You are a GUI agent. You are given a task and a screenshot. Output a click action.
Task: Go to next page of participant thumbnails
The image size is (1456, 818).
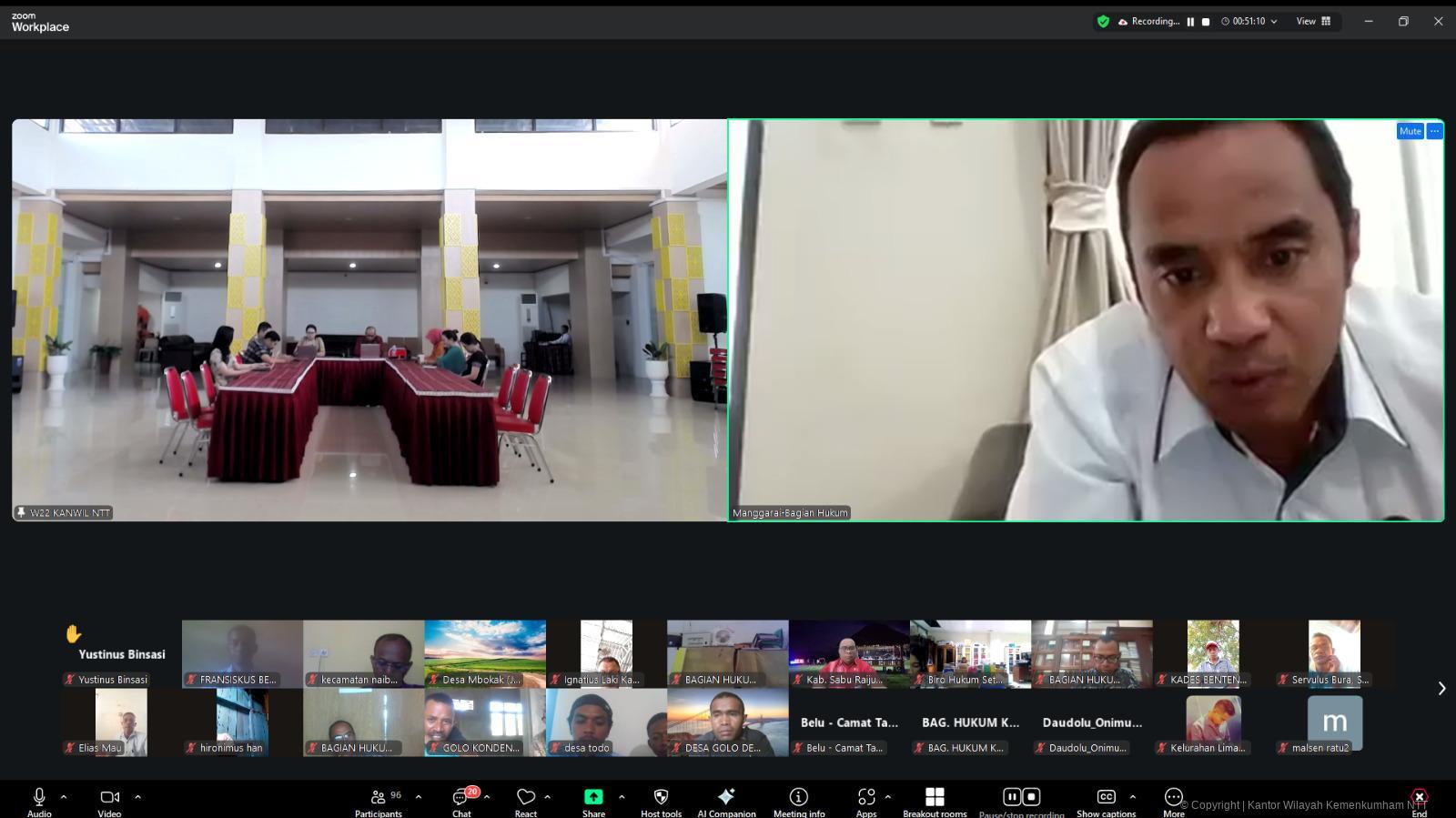tap(1441, 689)
